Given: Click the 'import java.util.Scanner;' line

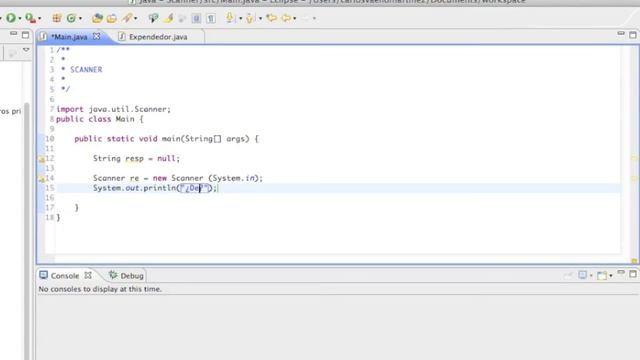Looking at the screenshot, I should point(113,109).
